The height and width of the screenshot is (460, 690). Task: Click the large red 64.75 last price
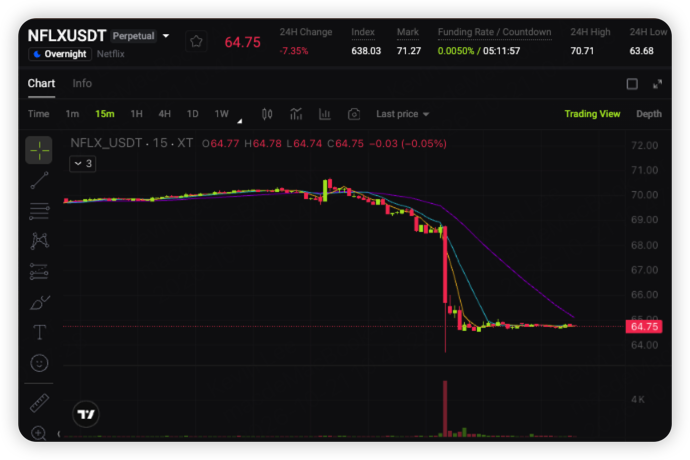242,42
